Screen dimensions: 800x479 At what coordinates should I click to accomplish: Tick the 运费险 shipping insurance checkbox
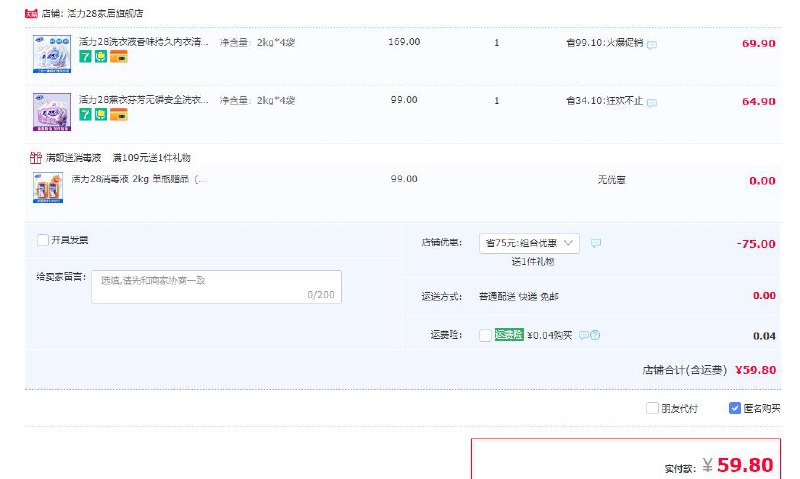click(x=485, y=335)
